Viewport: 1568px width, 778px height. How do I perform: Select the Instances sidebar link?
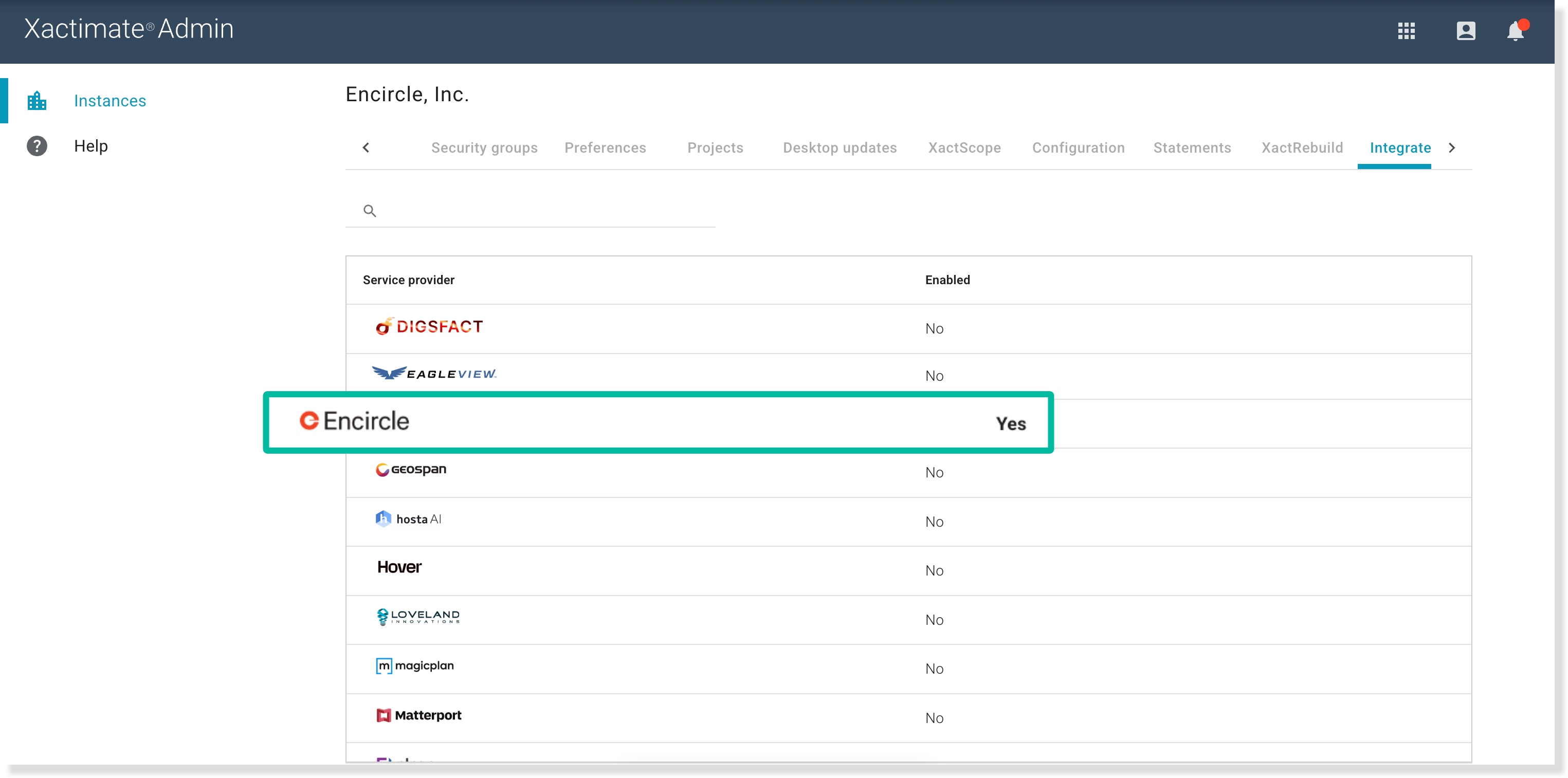coord(110,100)
